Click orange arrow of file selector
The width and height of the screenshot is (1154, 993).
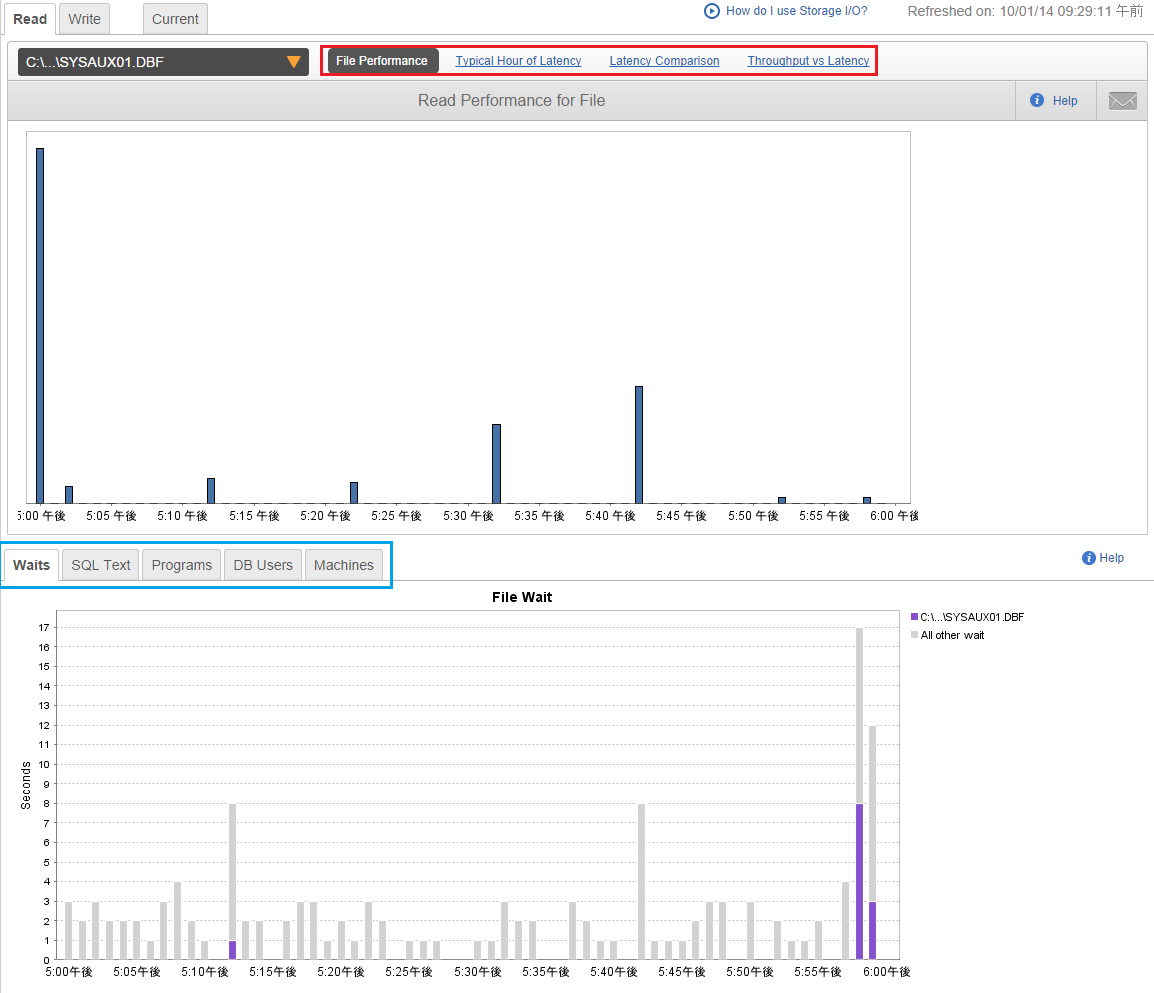[294, 62]
